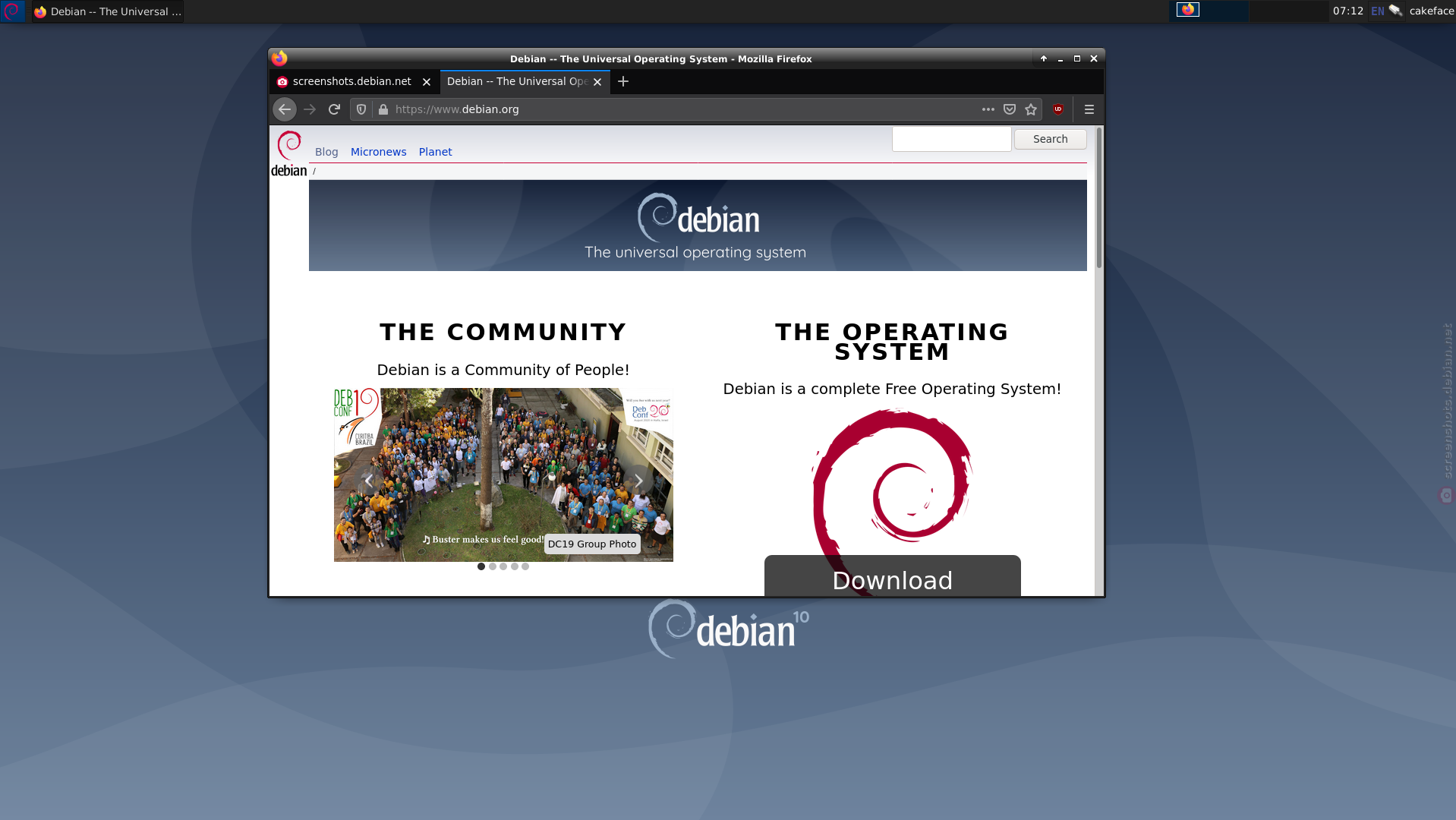Click the Debian taskbar window button
The width and height of the screenshot is (1456, 820).
107,11
